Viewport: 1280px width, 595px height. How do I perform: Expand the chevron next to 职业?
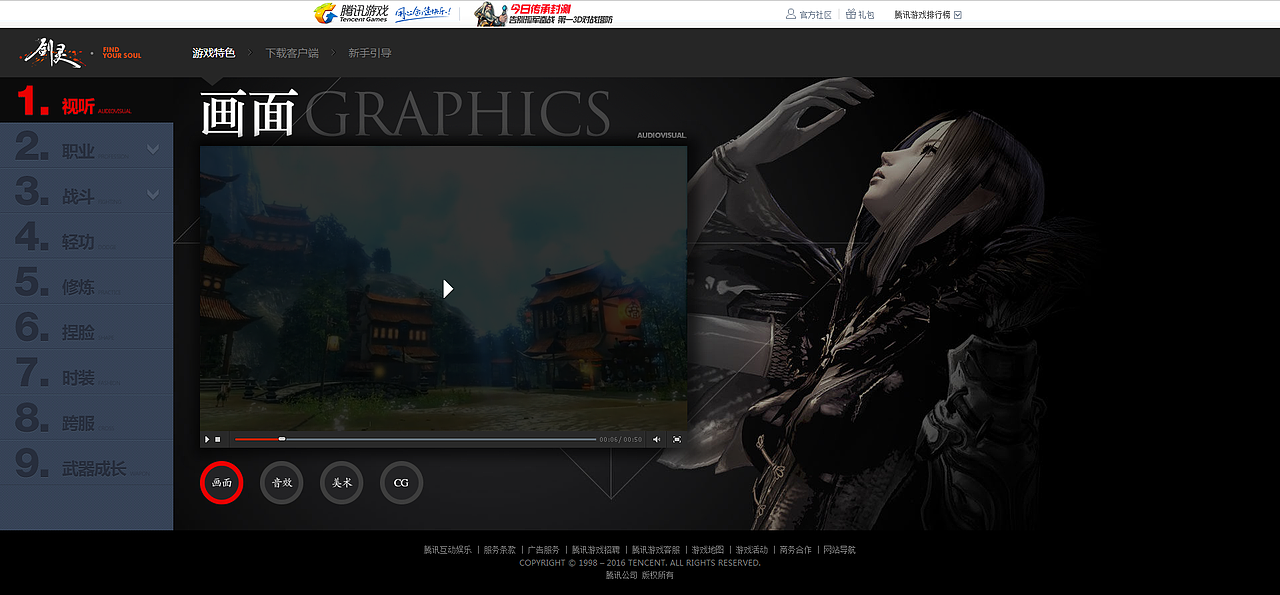click(x=152, y=149)
